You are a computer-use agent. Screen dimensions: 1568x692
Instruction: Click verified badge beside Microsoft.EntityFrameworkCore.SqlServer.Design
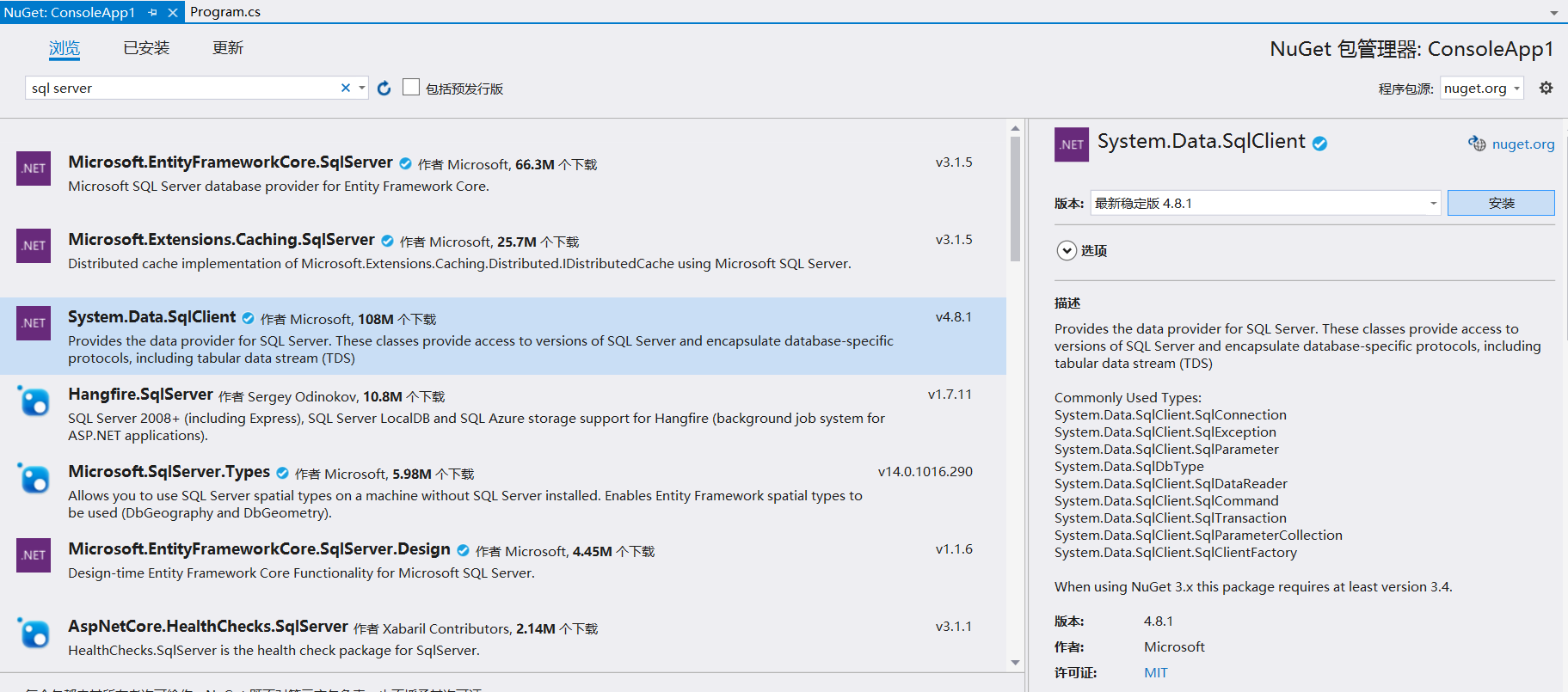[x=463, y=550]
